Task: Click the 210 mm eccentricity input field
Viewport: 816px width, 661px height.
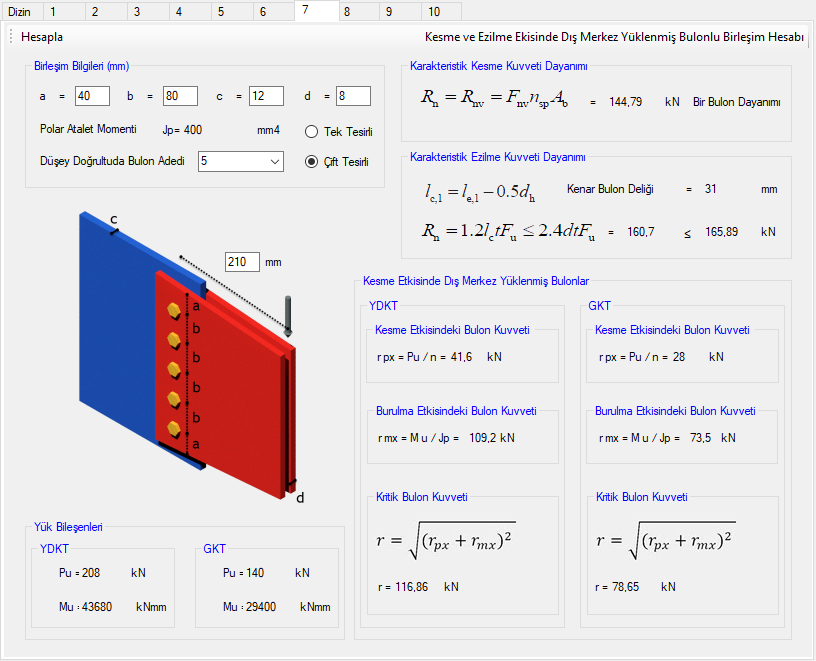Action: coord(242,262)
